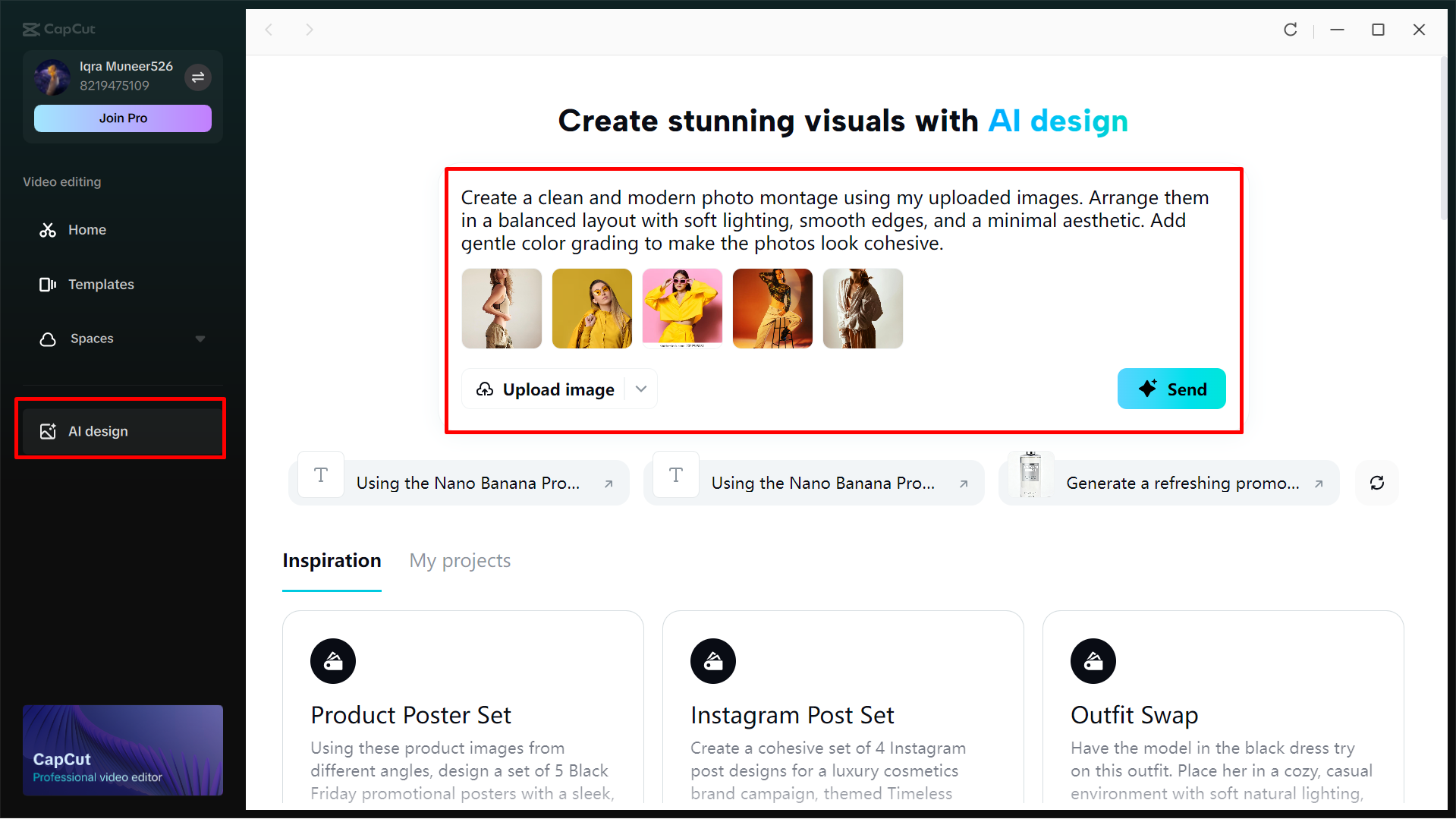The height and width of the screenshot is (819, 1456).
Task: Switch to the My projects tab
Action: (459, 560)
